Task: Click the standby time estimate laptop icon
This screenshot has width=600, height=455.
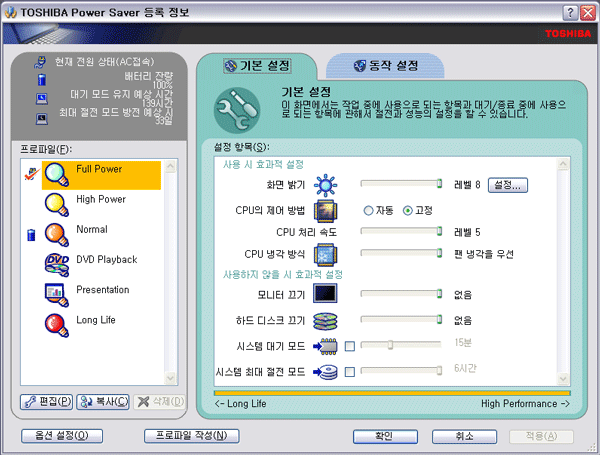Action: 42,99
